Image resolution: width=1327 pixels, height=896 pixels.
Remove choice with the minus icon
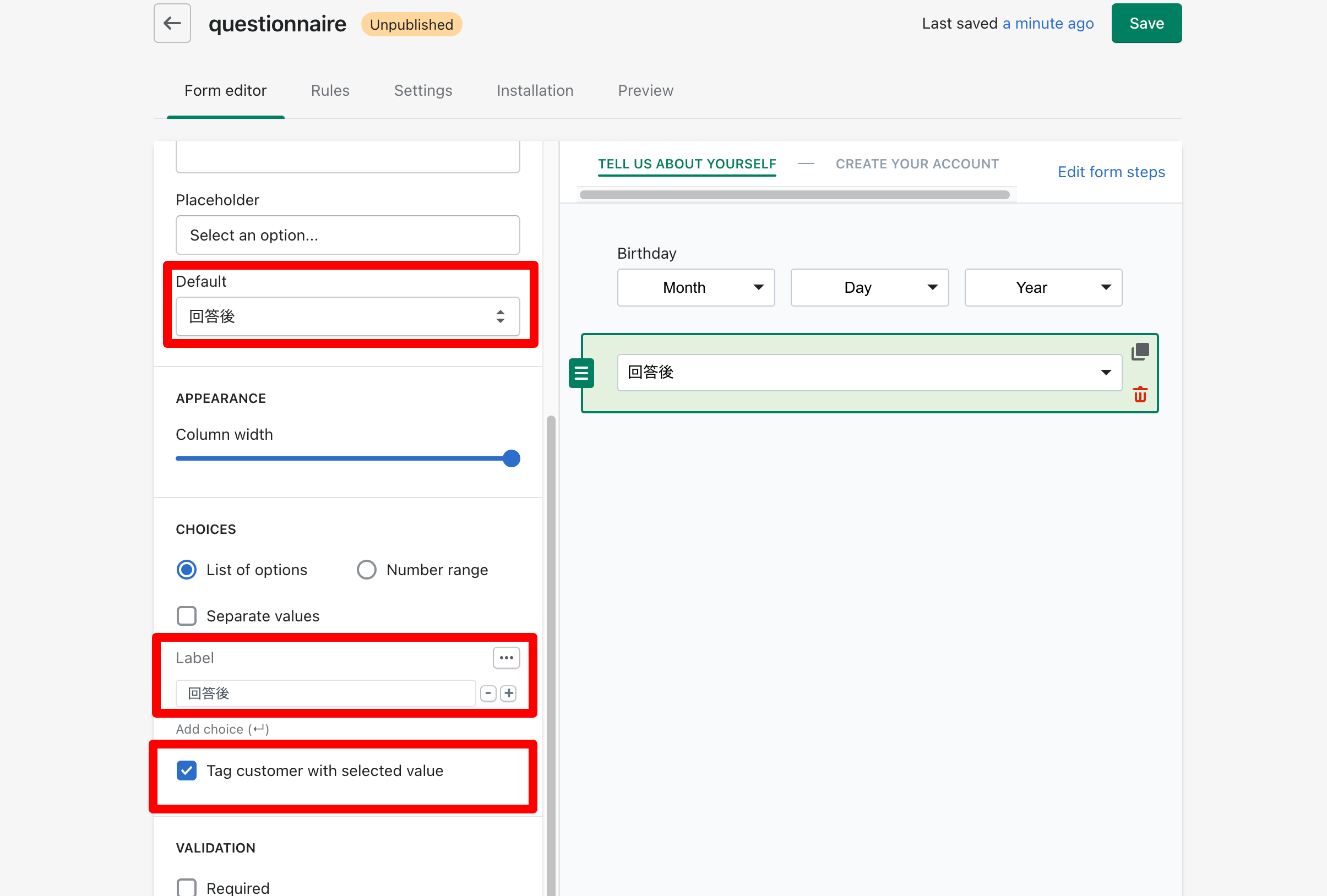[x=488, y=693]
